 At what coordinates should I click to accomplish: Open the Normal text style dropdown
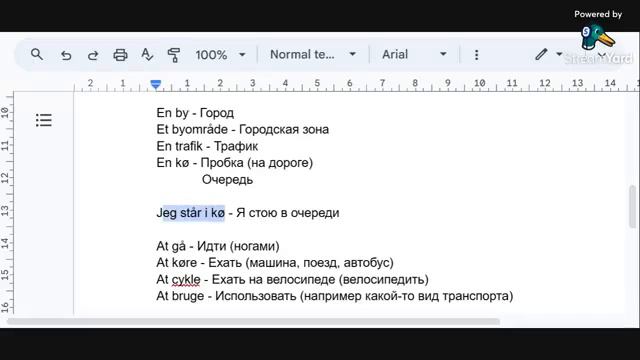(x=313, y=54)
